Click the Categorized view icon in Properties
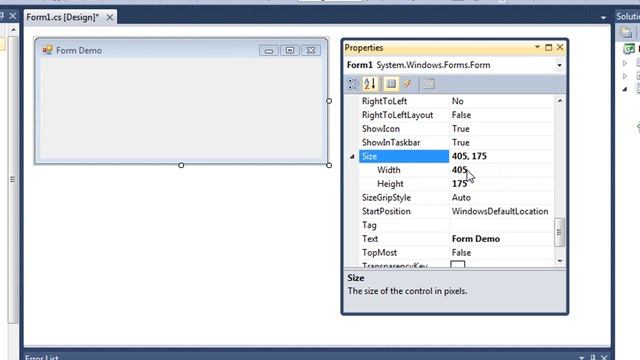Viewport: 640px width, 360px height. [352, 84]
